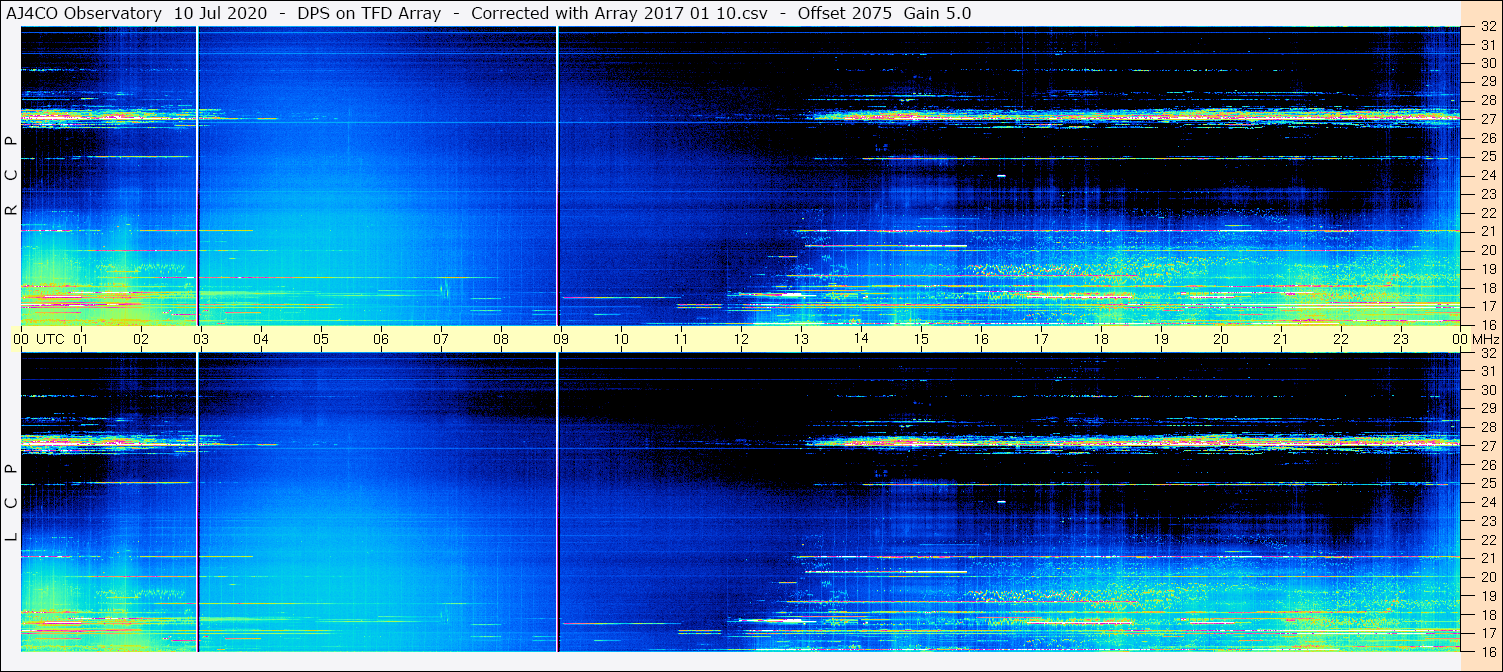The image size is (1503, 672).
Task: Click hour '18' on the UTC time axis
Action: (x=1101, y=339)
